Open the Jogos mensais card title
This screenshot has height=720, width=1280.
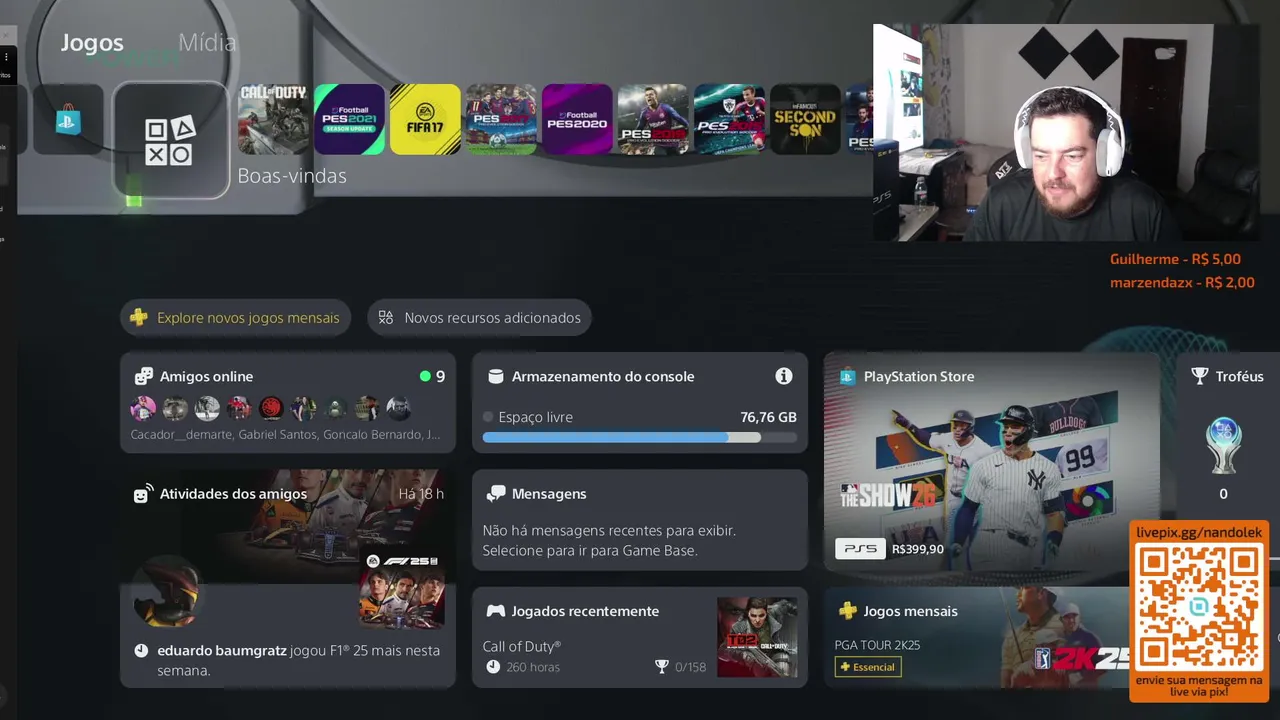910,611
